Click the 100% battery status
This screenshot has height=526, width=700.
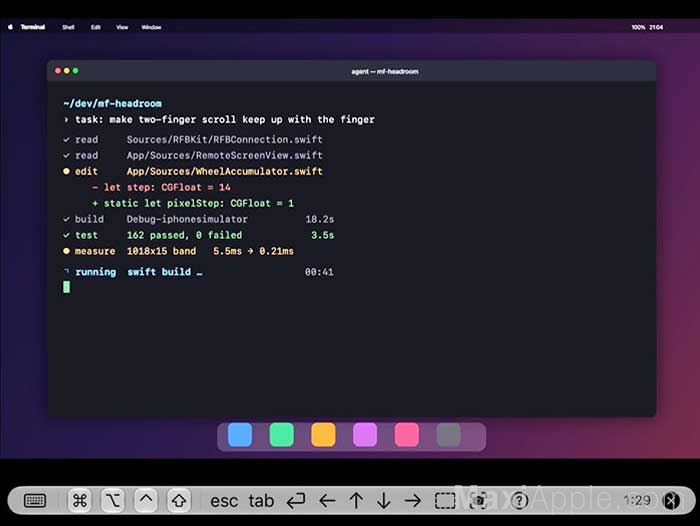click(x=638, y=27)
